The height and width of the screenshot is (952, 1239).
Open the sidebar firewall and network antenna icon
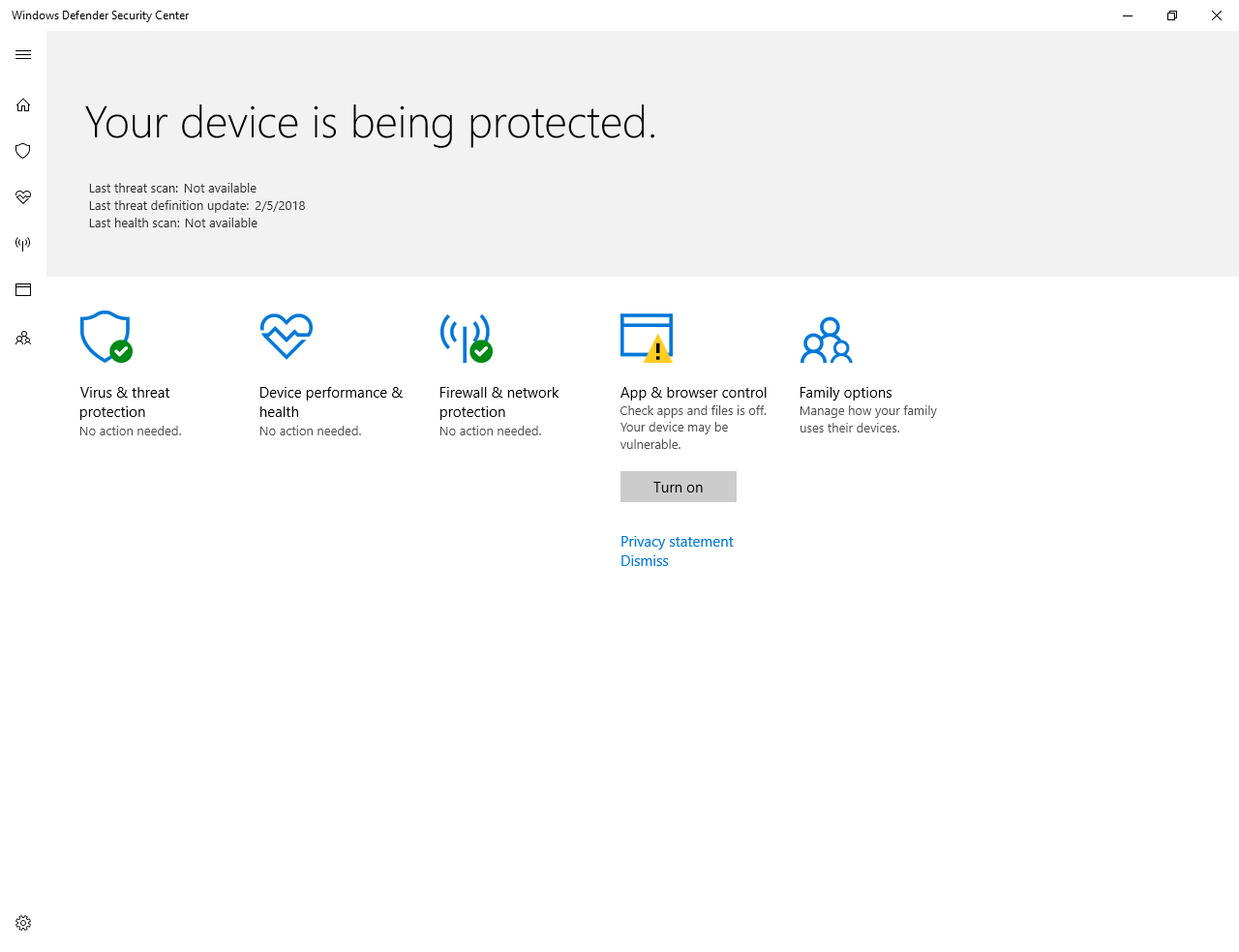coord(23,244)
